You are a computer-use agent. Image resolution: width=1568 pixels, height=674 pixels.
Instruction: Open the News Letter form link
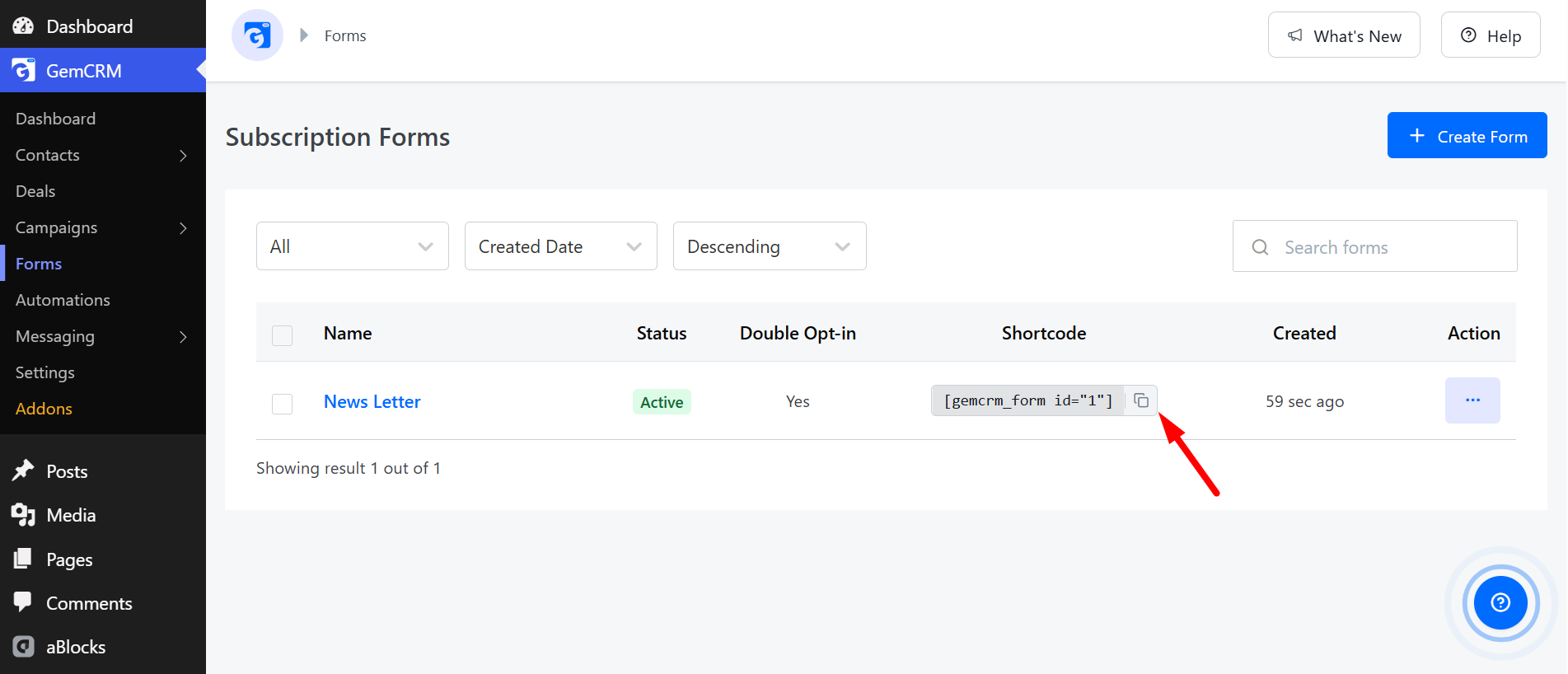click(372, 401)
